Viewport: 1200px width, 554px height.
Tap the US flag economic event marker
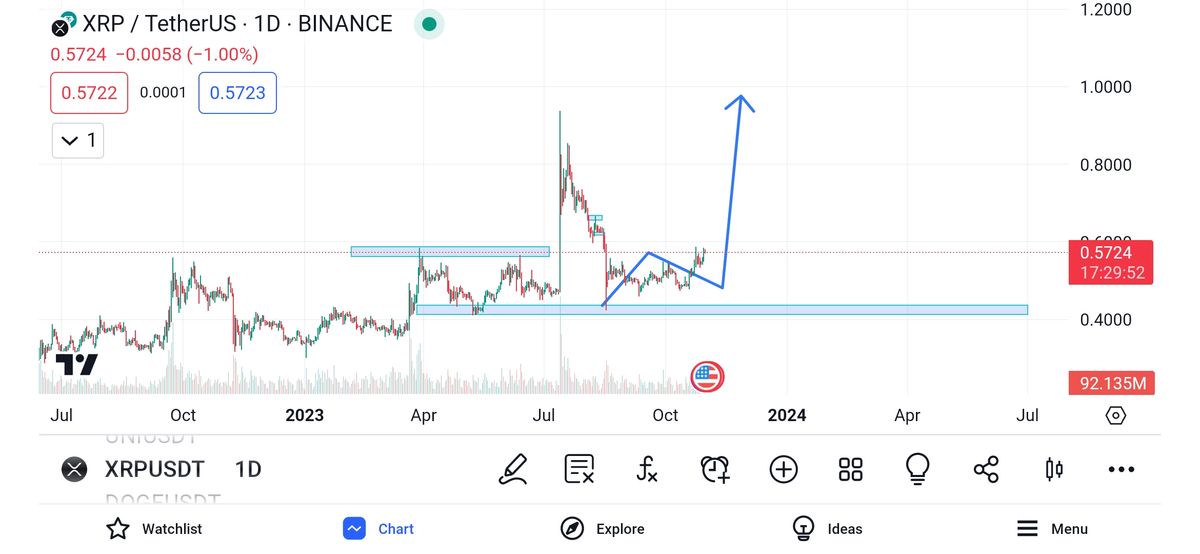click(707, 377)
